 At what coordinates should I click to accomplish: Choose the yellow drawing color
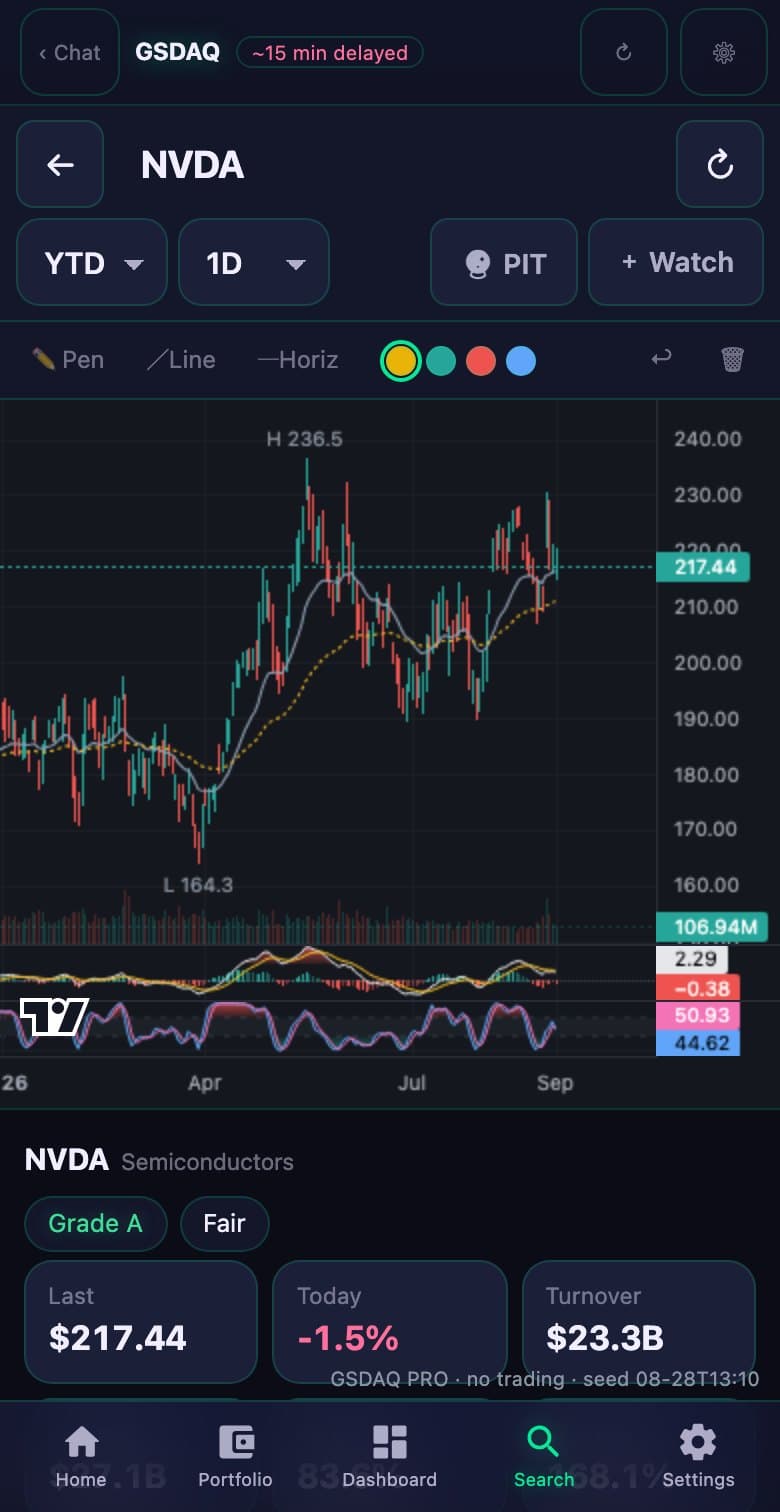point(400,361)
